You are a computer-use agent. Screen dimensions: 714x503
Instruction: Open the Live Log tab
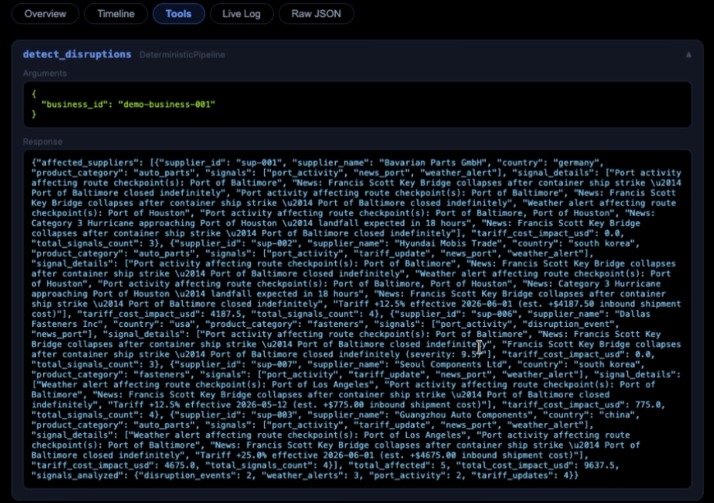tap(241, 14)
